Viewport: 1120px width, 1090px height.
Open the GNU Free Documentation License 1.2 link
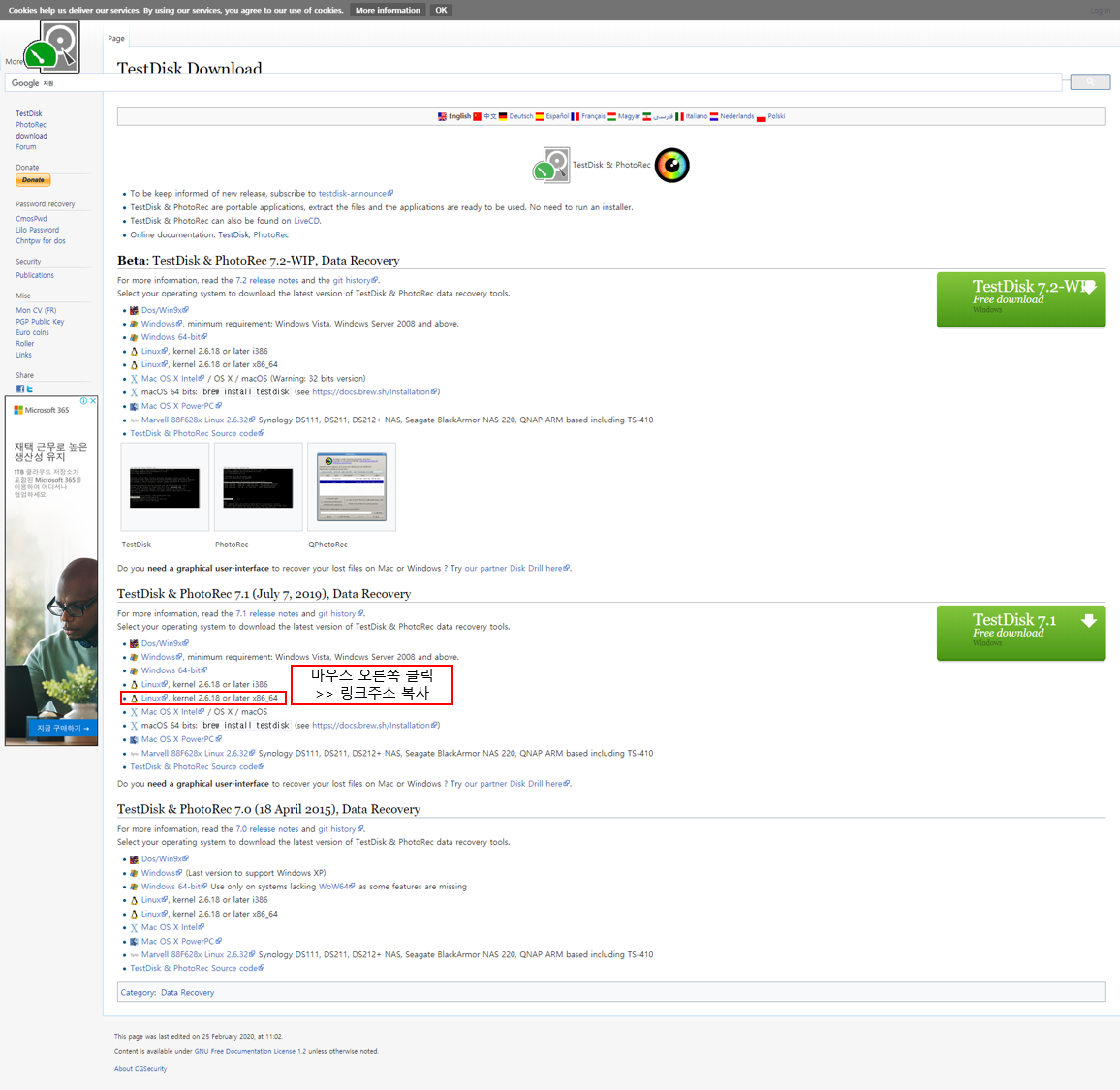click(x=250, y=1052)
